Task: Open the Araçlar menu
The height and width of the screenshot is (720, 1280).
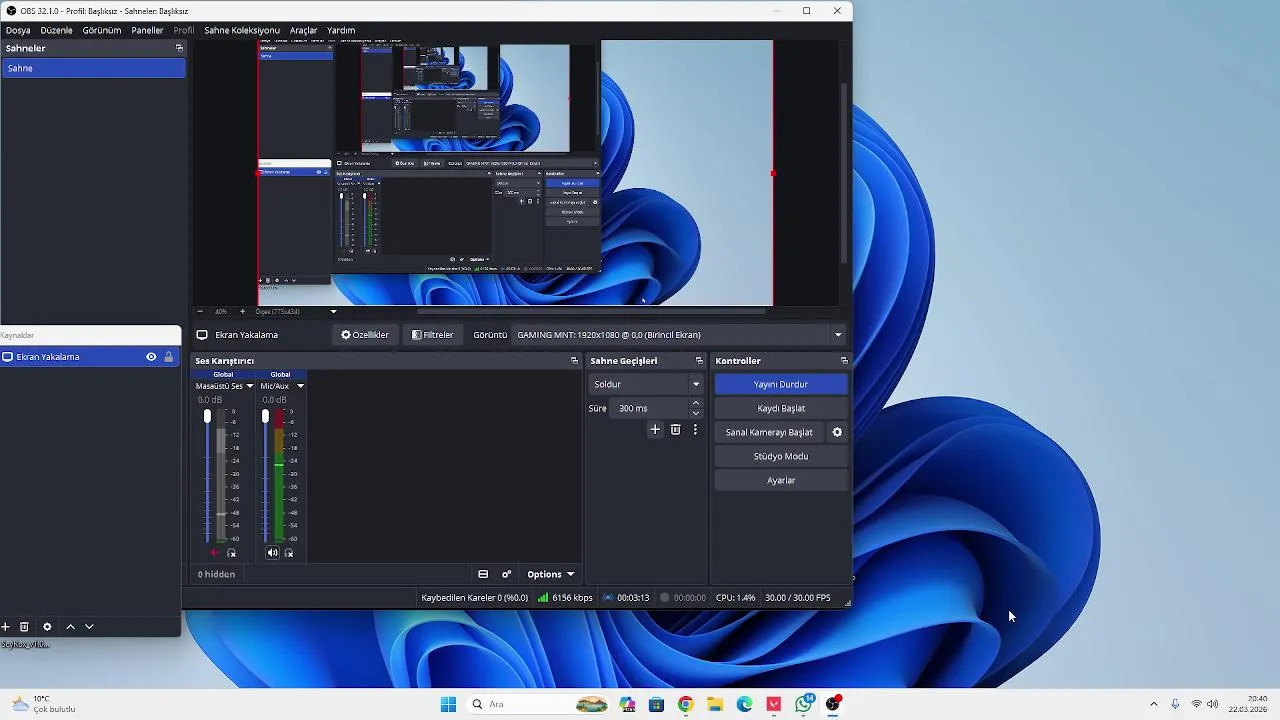Action: (303, 30)
